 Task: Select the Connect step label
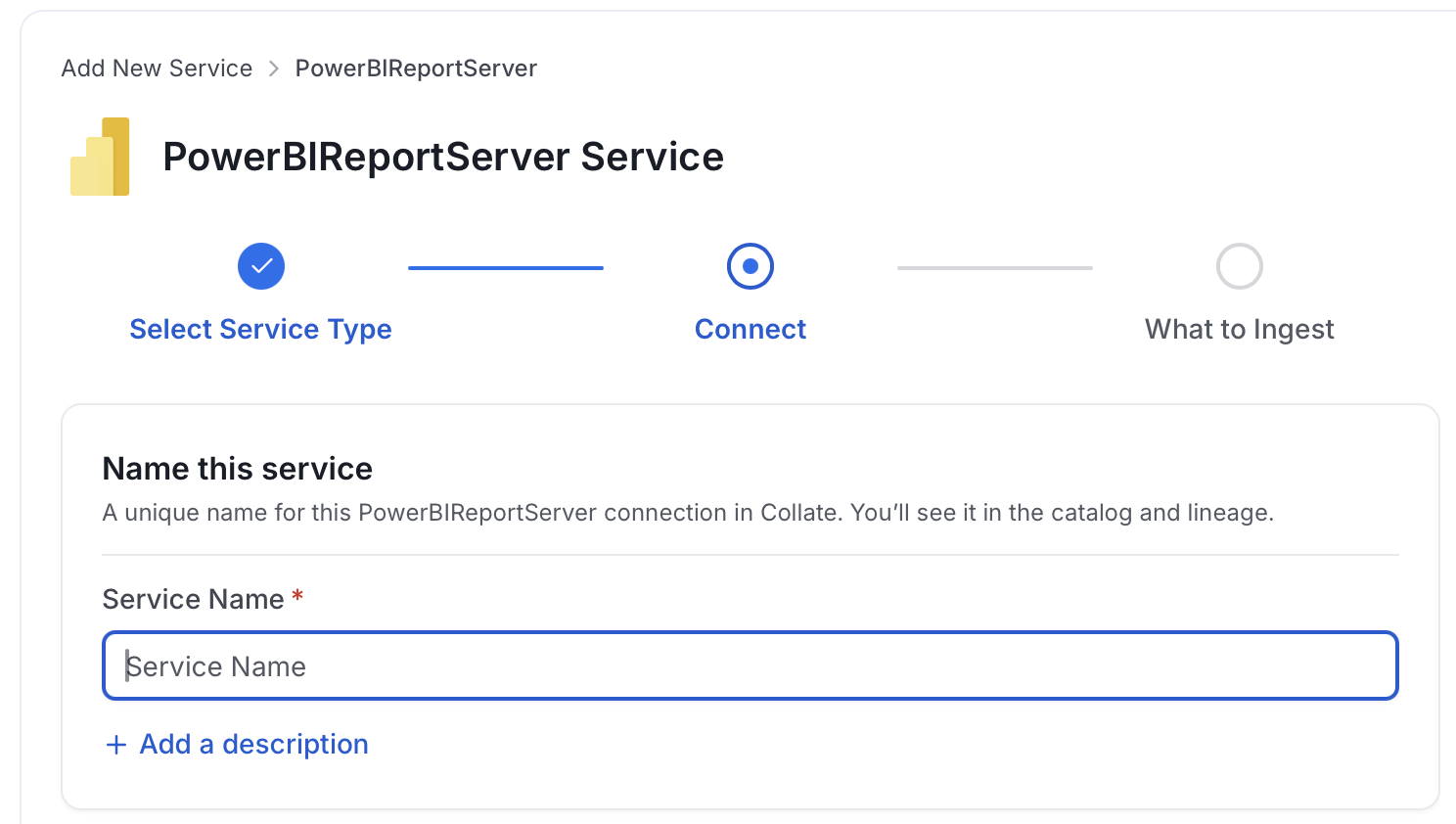tap(751, 330)
